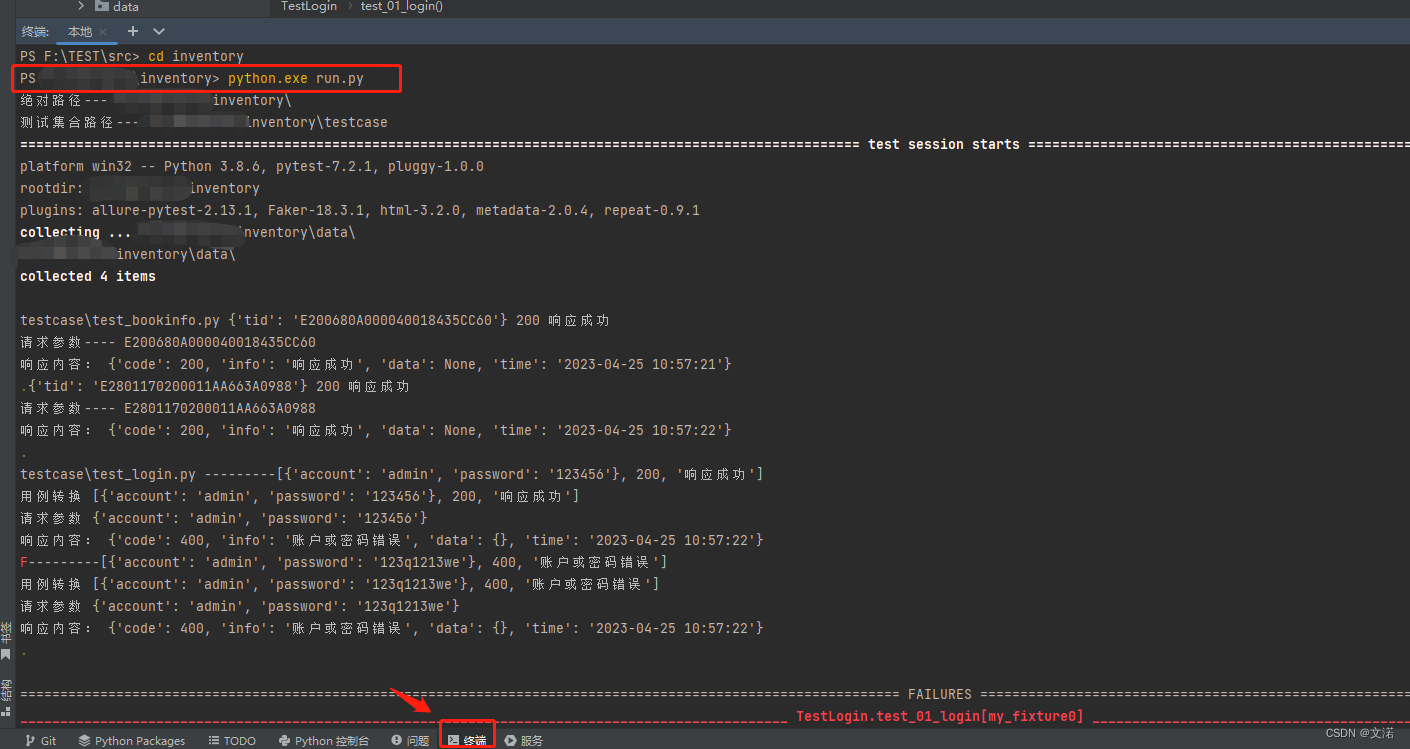Select the 本地 terminal tab
The width and height of the screenshot is (1410, 749).
coord(80,31)
